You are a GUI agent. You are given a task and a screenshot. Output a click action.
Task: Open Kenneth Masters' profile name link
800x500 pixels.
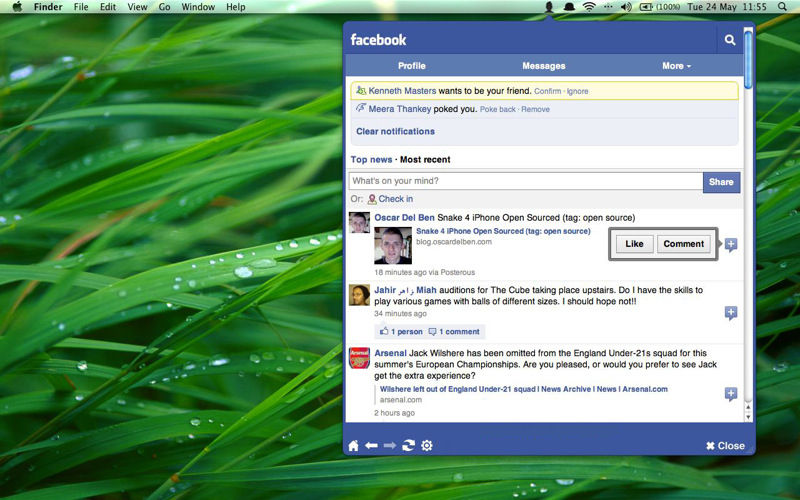click(x=402, y=91)
